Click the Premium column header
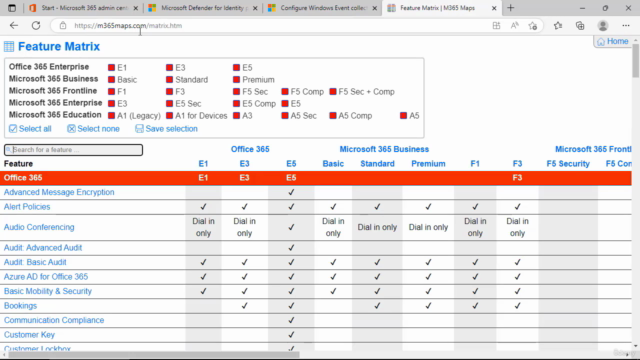 click(x=428, y=164)
